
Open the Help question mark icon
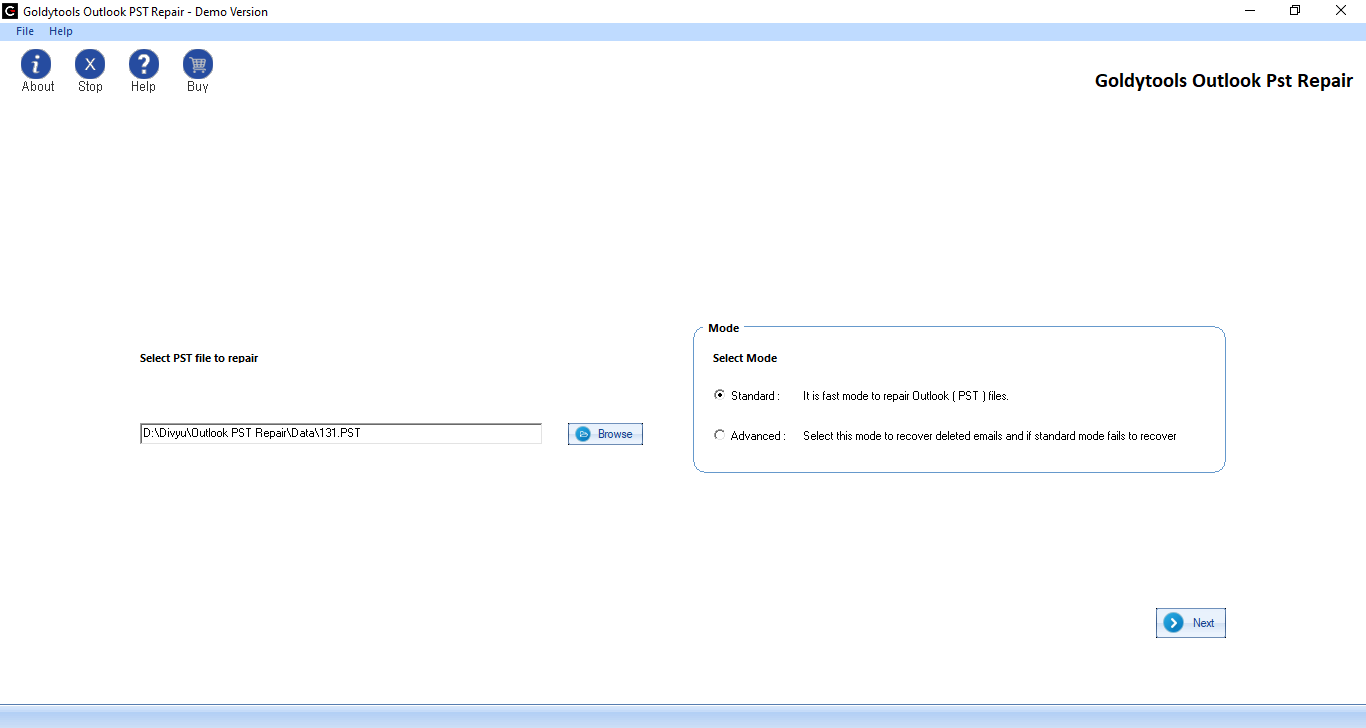(144, 65)
